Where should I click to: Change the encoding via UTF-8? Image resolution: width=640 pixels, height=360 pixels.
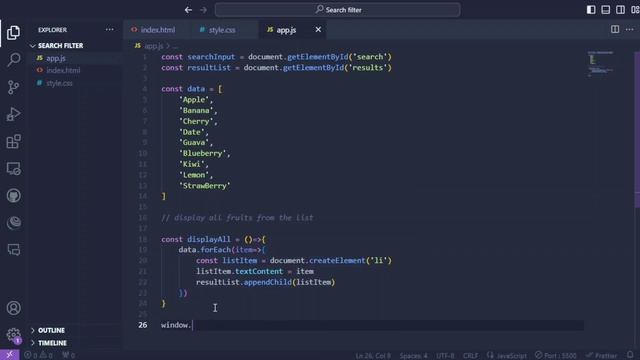(445, 356)
